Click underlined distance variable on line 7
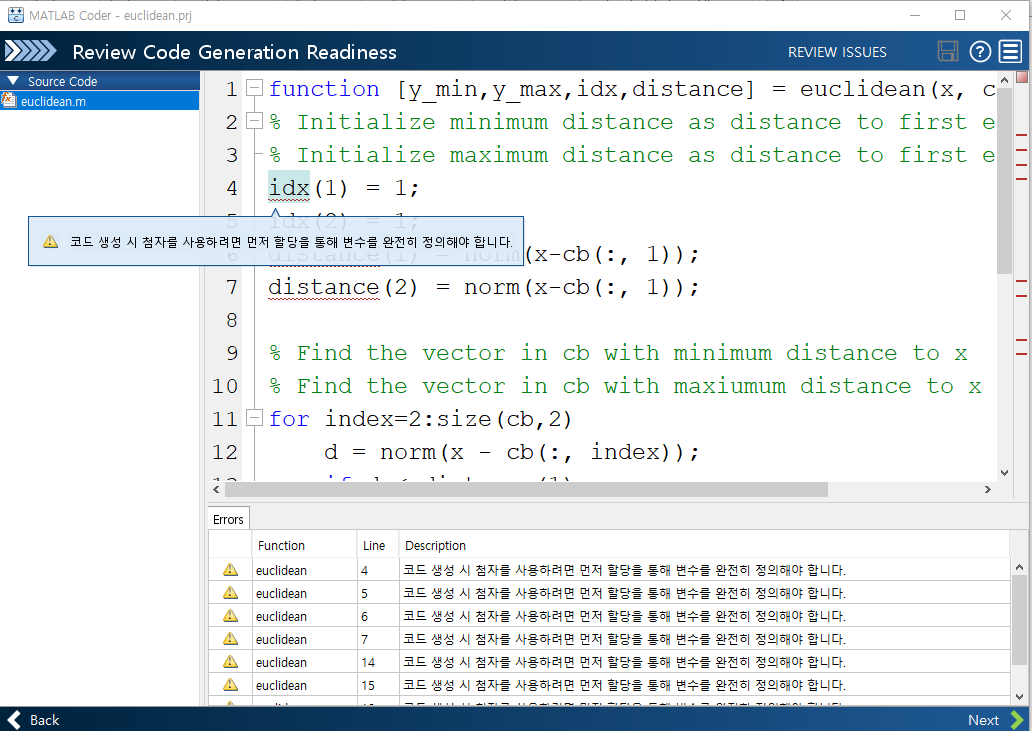Screen dimensions: 1032x731 coord(324,288)
